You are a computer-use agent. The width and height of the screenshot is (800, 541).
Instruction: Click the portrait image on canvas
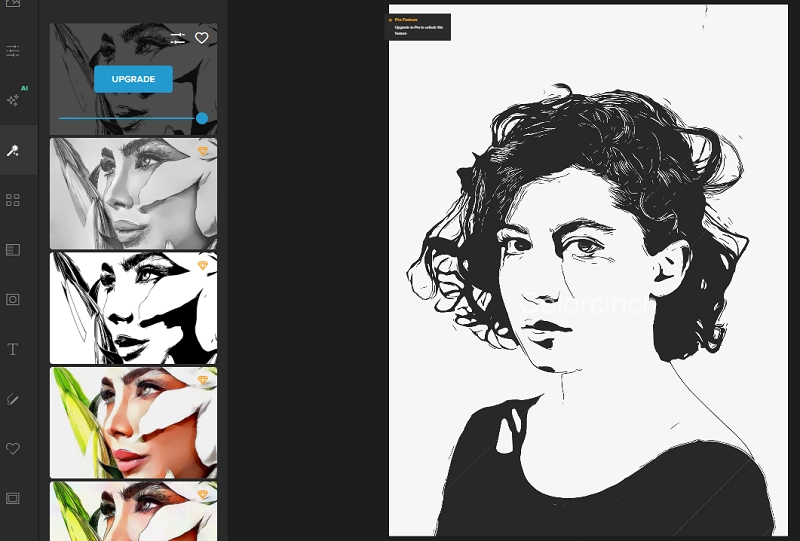(x=588, y=270)
